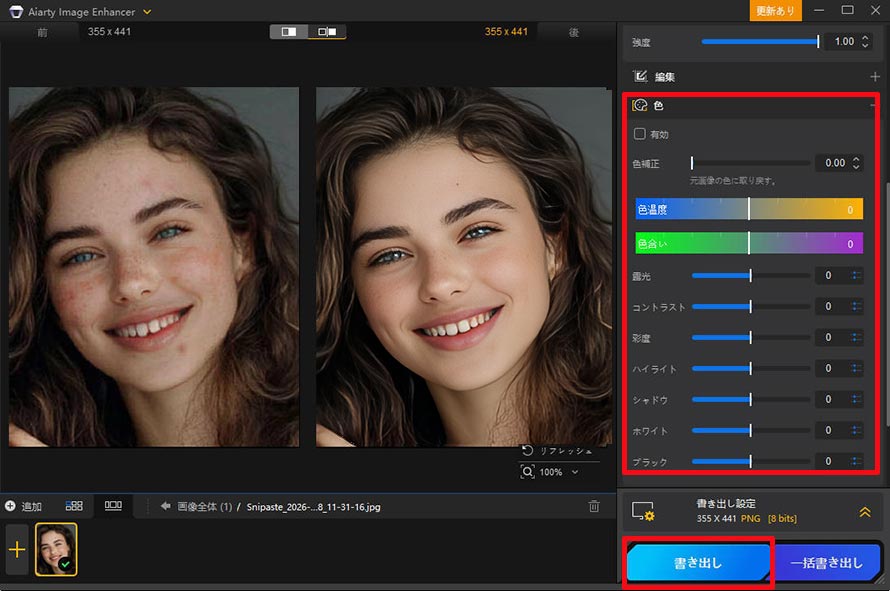Click the trash delete icon
Screen dimensions: 890x591
pyautogui.click(x=594, y=506)
